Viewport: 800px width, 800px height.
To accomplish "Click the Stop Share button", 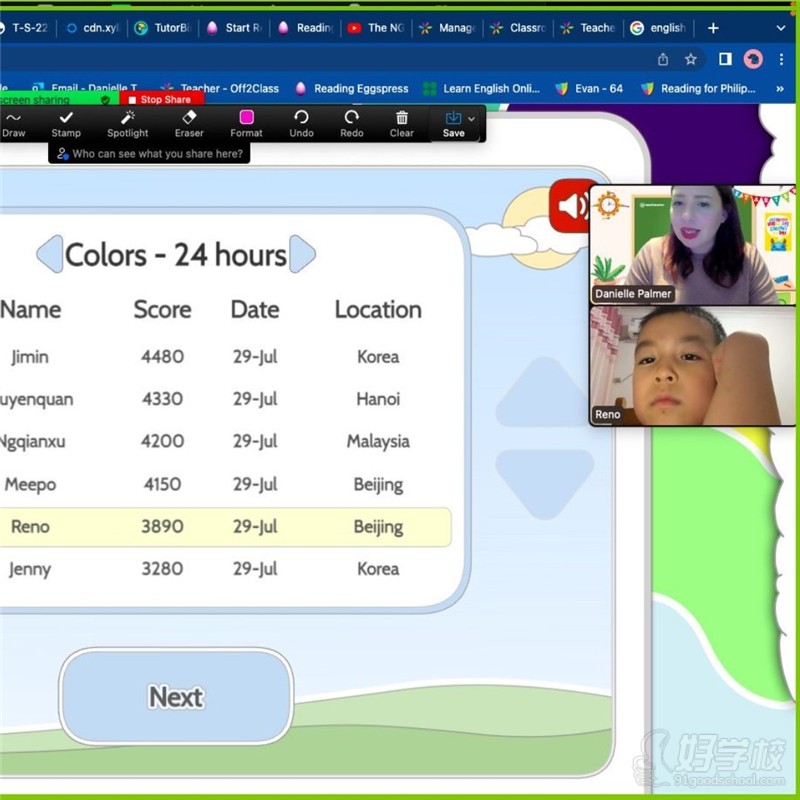I will tap(160, 100).
